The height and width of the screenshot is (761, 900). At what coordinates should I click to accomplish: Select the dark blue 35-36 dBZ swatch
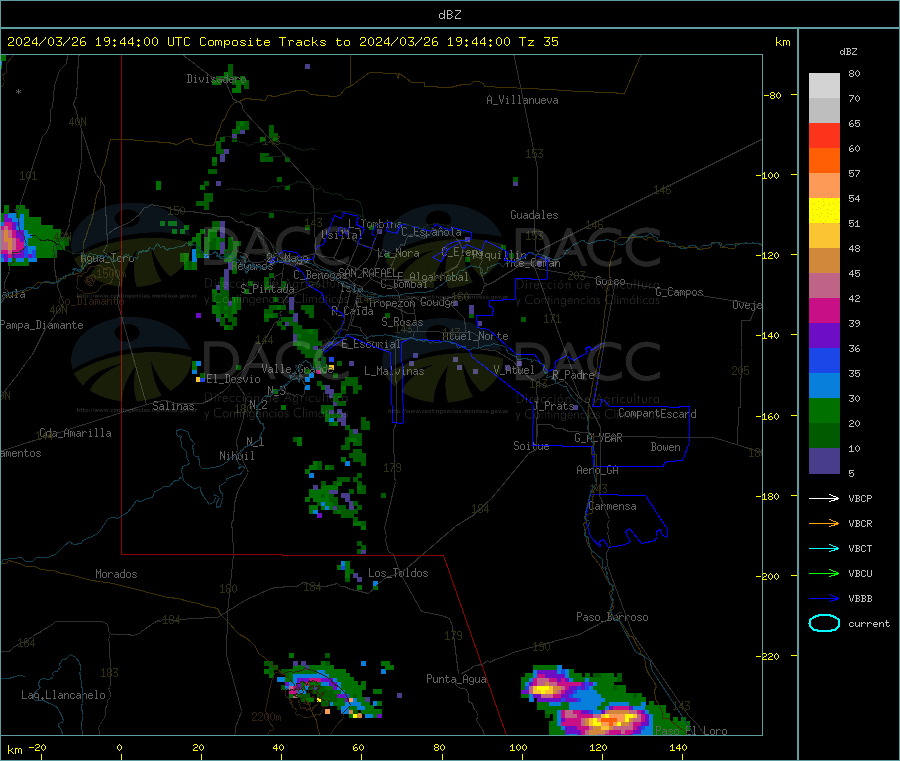click(824, 360)
